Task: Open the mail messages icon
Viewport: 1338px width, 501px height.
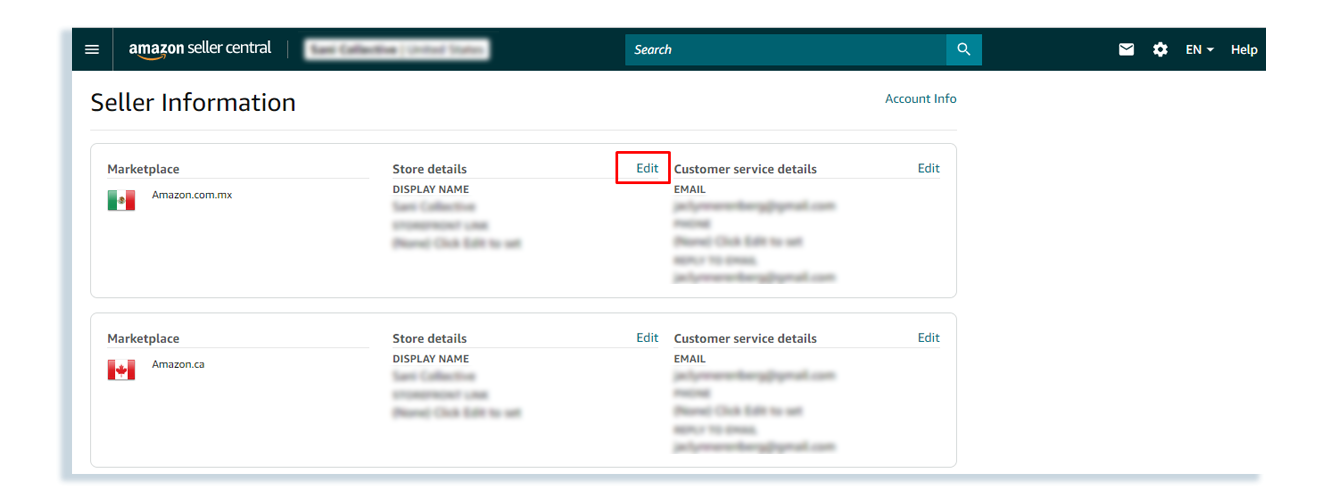Action: pyautogui.click(x=1126, y=49)
